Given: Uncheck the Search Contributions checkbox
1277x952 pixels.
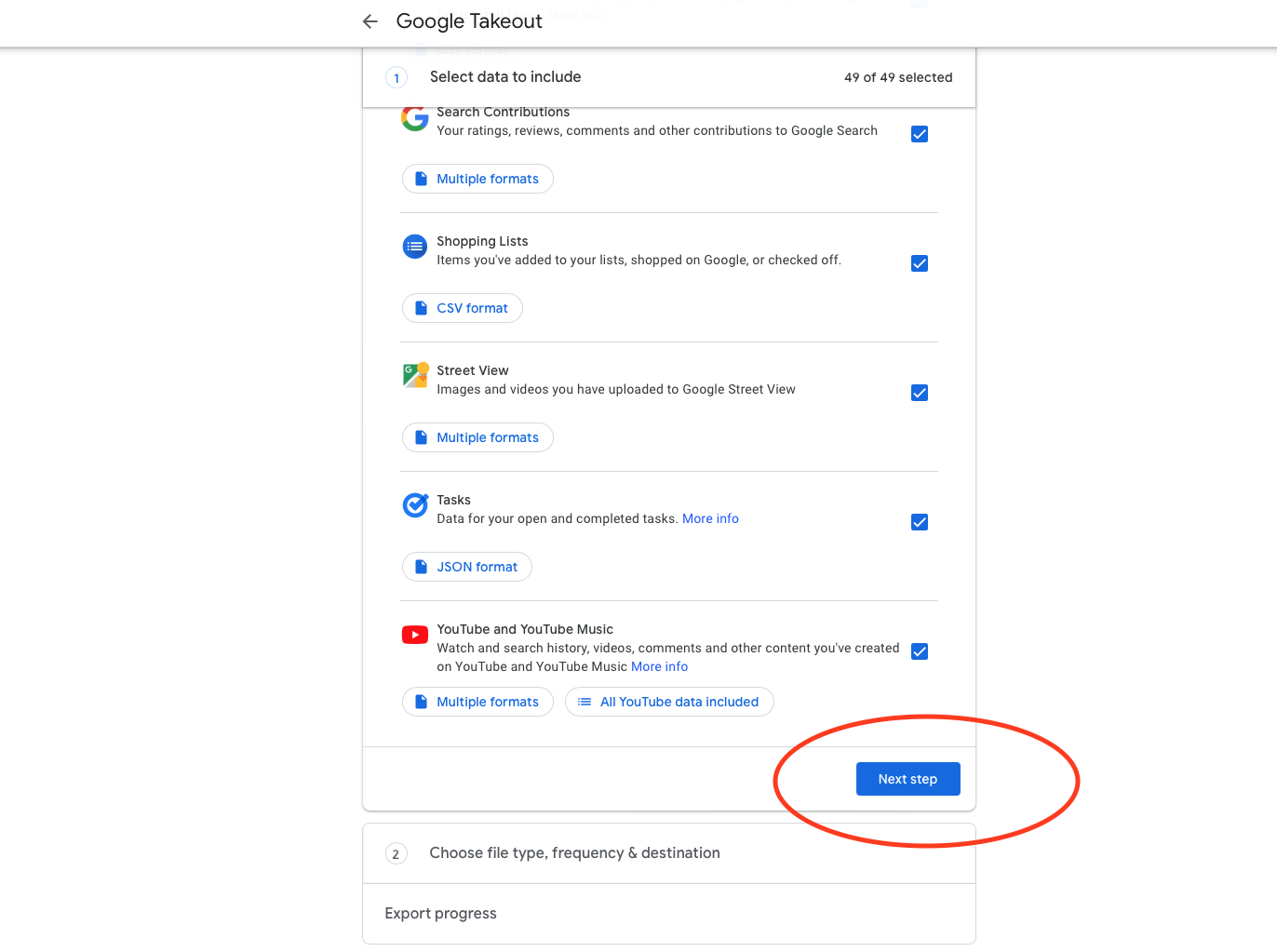Looking at the screenshot, I should pyautogui.click(x=920, y=134).
